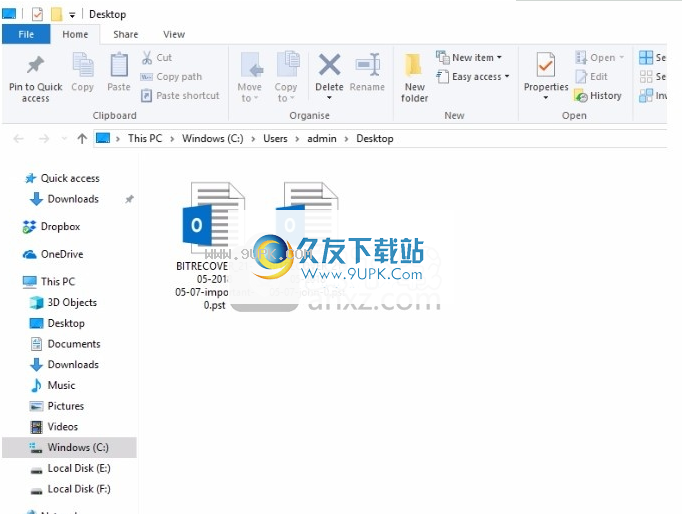Open the Copy to dropdown
This screenshot has height=514, width=682.
286,93
